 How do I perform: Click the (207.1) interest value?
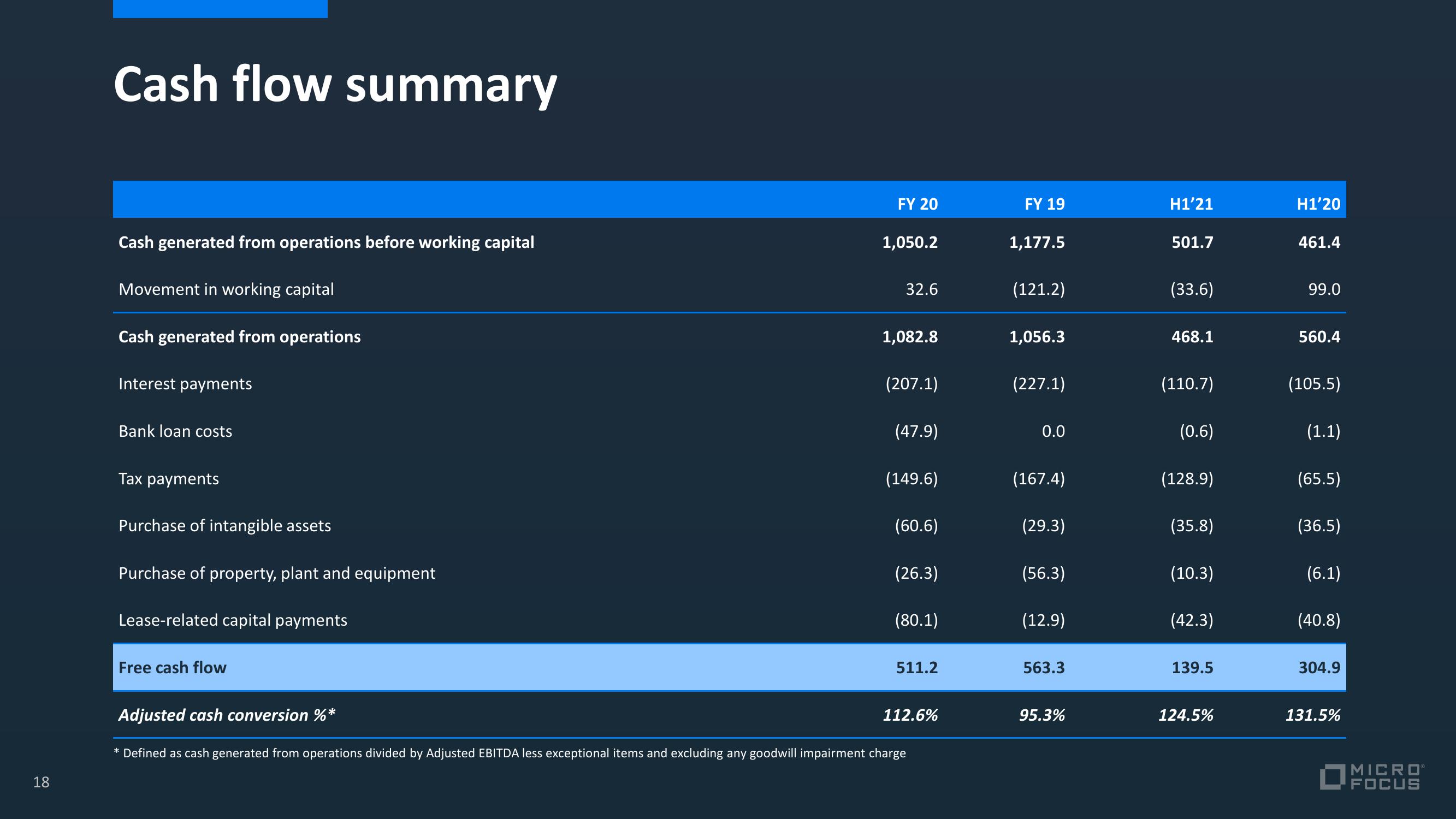point(911,384)
